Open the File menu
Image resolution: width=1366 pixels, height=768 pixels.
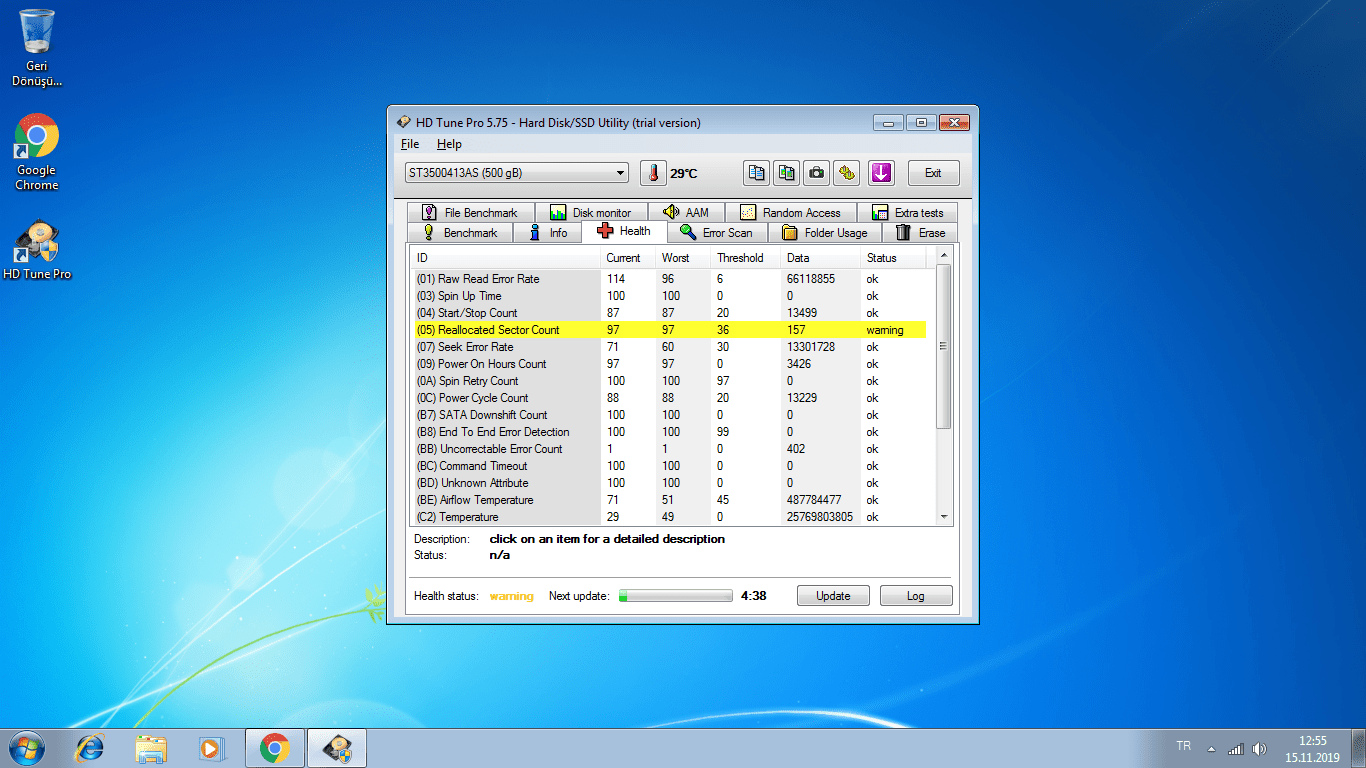click(410, 144)
